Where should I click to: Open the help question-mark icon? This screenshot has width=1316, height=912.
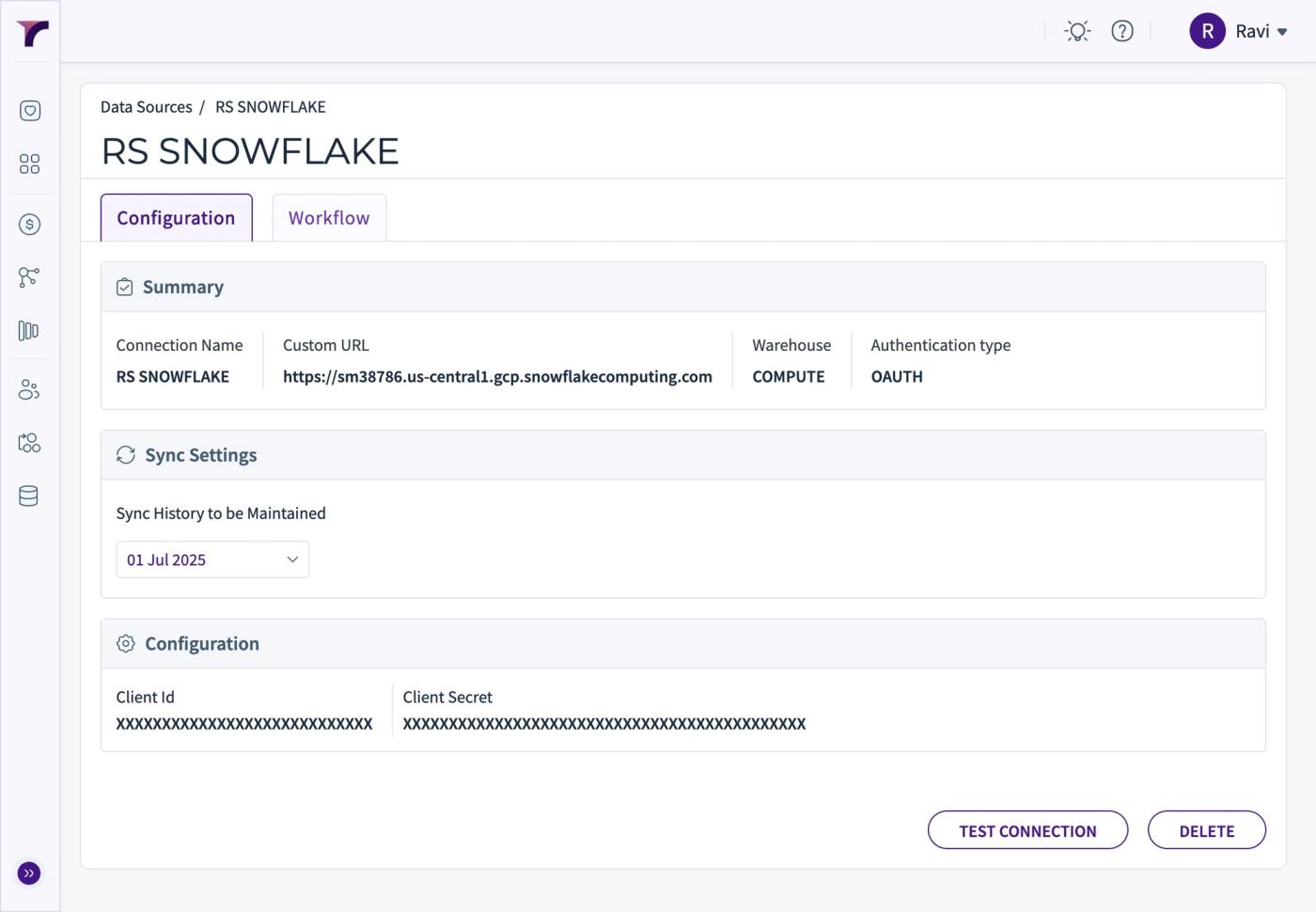1122,31
